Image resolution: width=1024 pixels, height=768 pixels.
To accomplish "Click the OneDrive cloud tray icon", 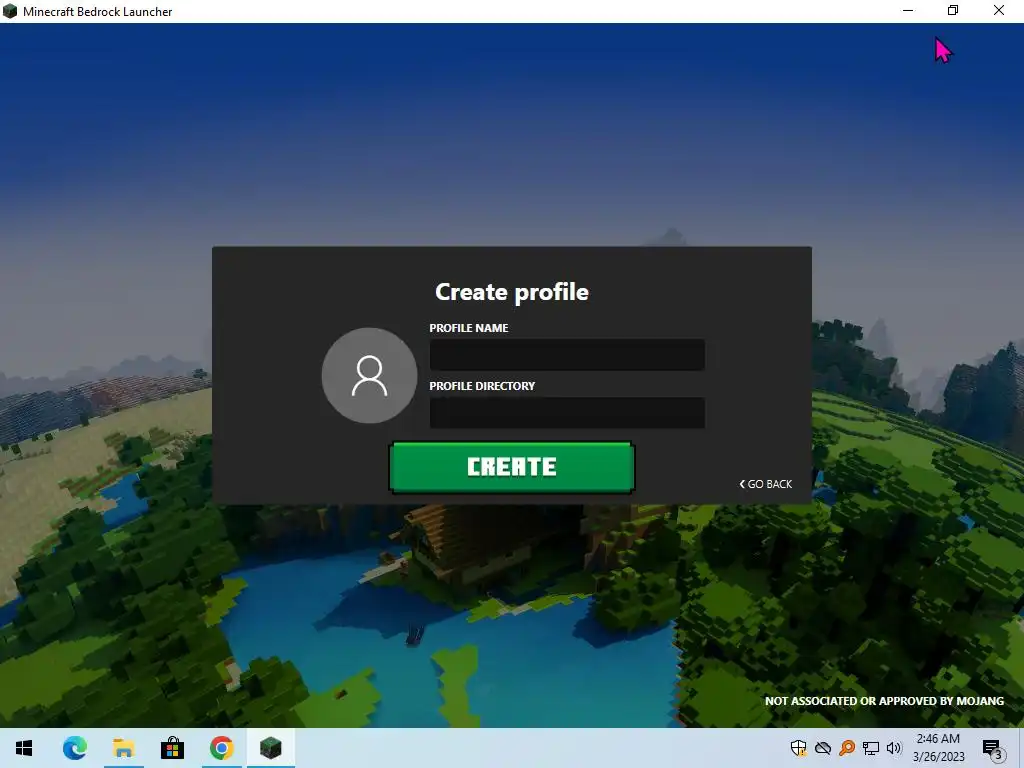I will [x=823, y=748].
